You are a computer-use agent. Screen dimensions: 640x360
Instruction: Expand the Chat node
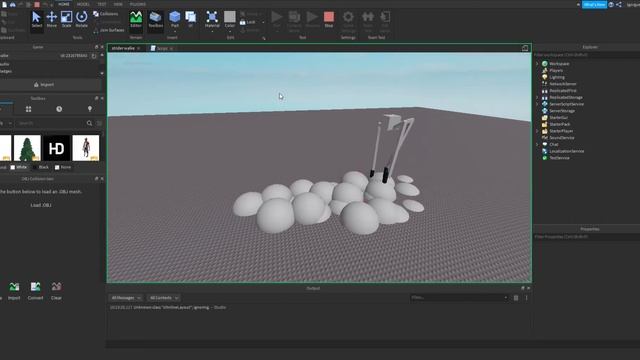(x=537, y=144)
